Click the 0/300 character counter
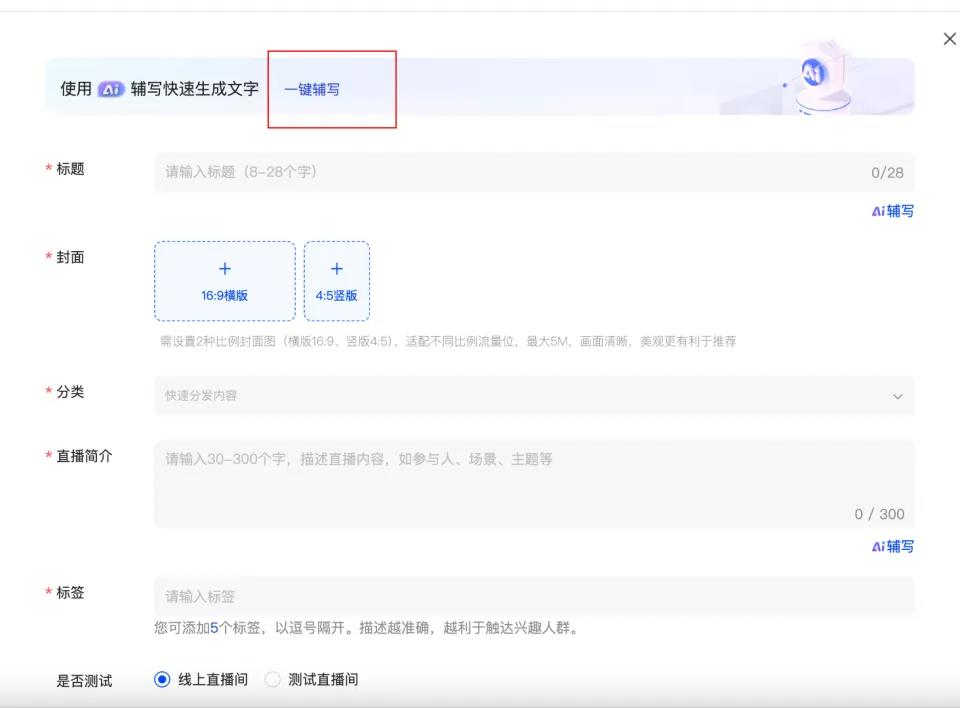This screenshot has height=708, width=960. point(877,513)
